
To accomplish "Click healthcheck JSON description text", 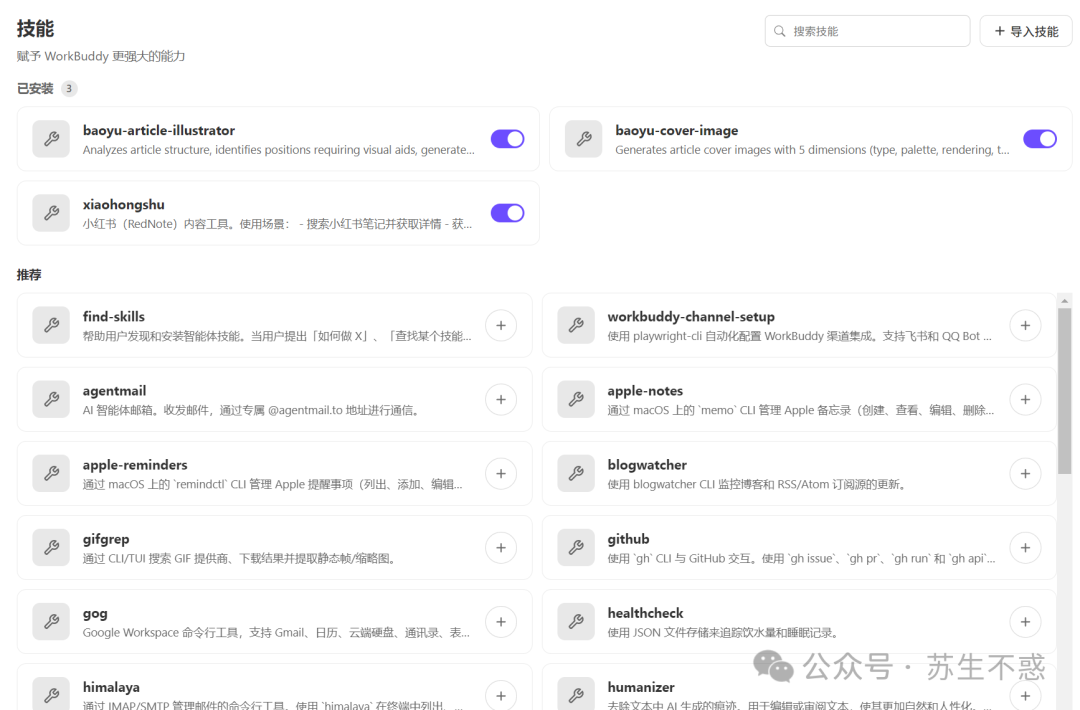I will pos(724,633).
